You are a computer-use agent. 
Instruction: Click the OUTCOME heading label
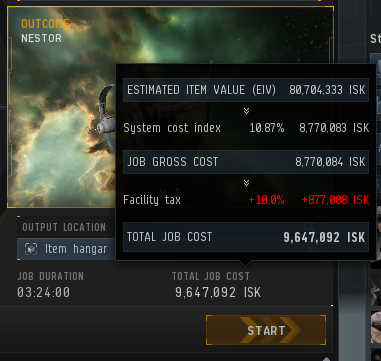click(45, 24)
